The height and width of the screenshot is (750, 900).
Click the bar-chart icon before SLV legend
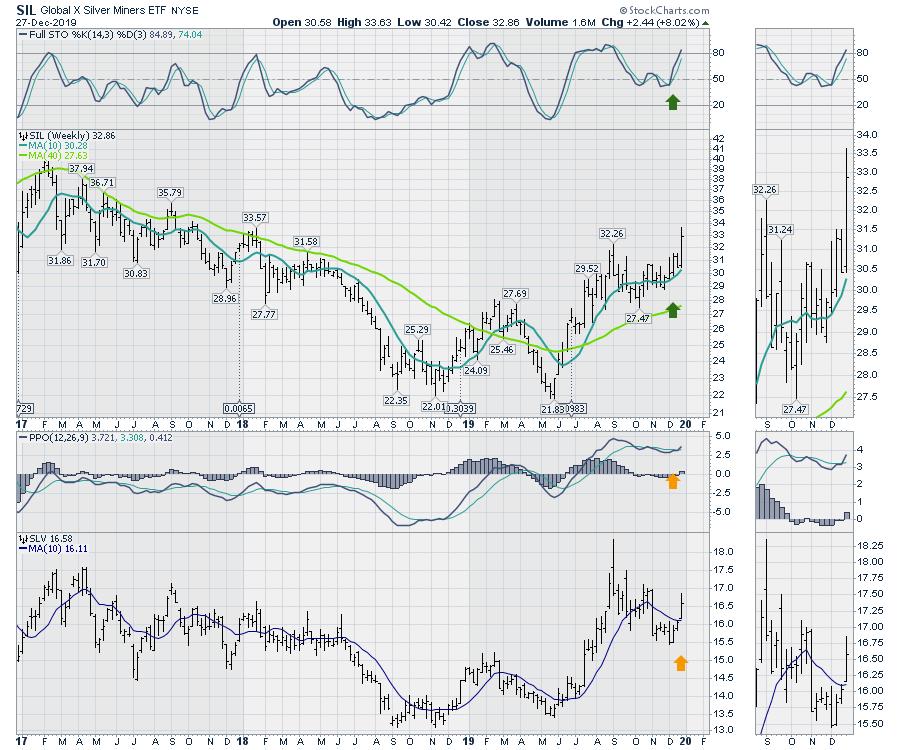[x=22, y=539]
